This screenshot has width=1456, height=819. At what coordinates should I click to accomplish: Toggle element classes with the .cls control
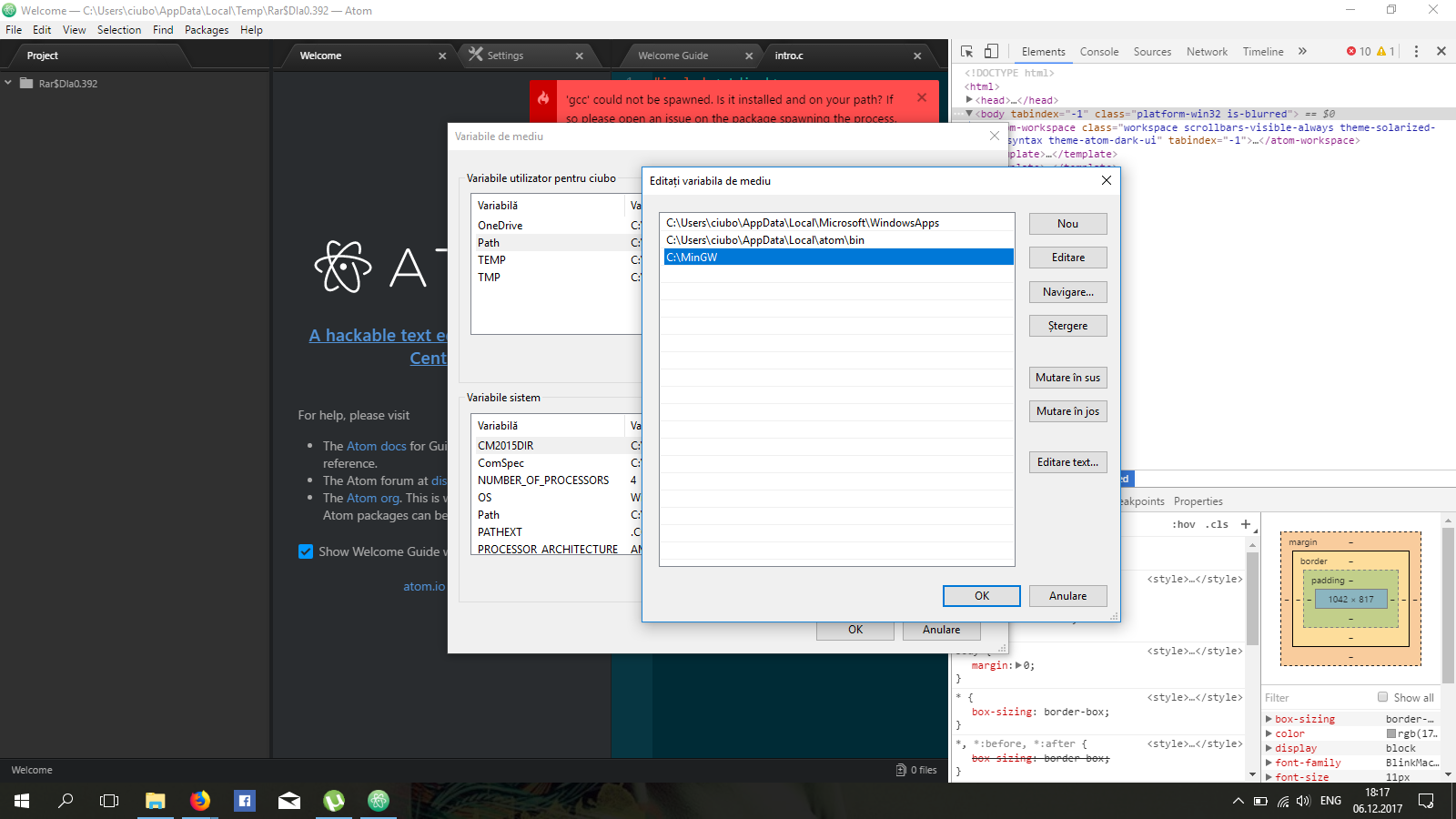(1218, 524)
